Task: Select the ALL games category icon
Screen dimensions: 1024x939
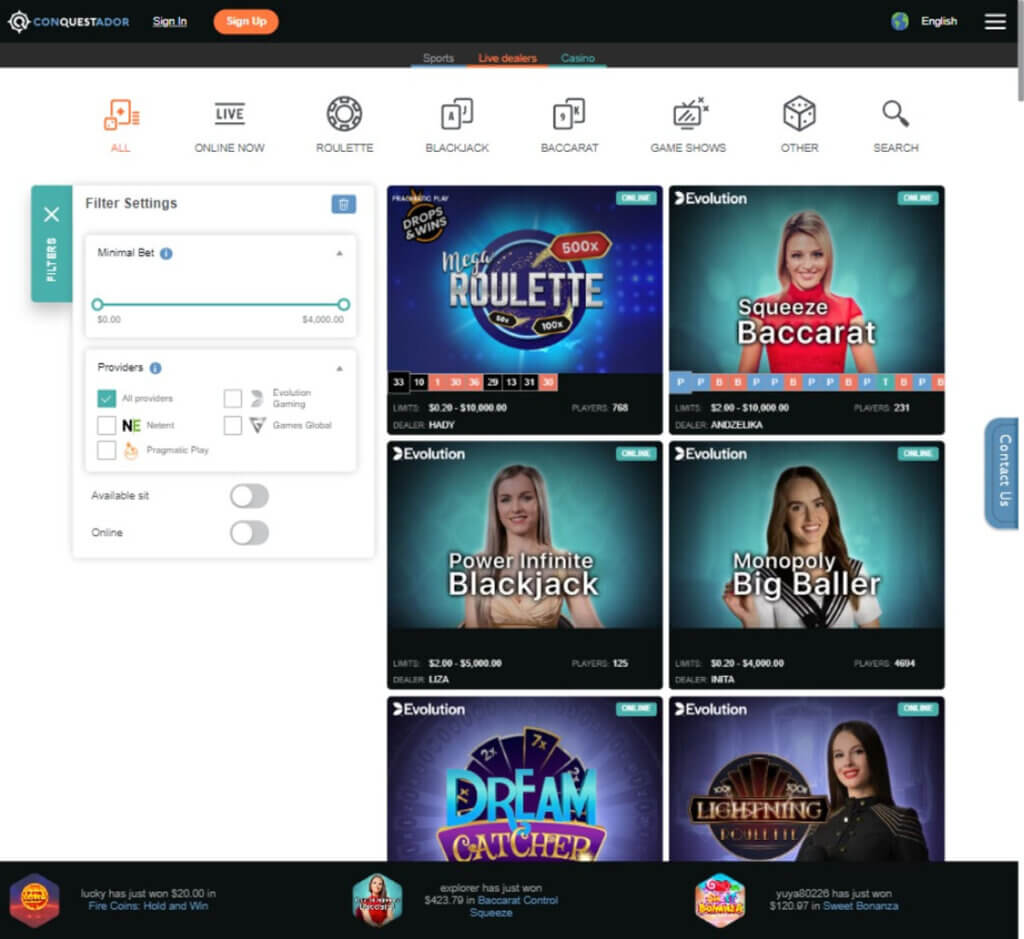Action: tap(121, 116)
